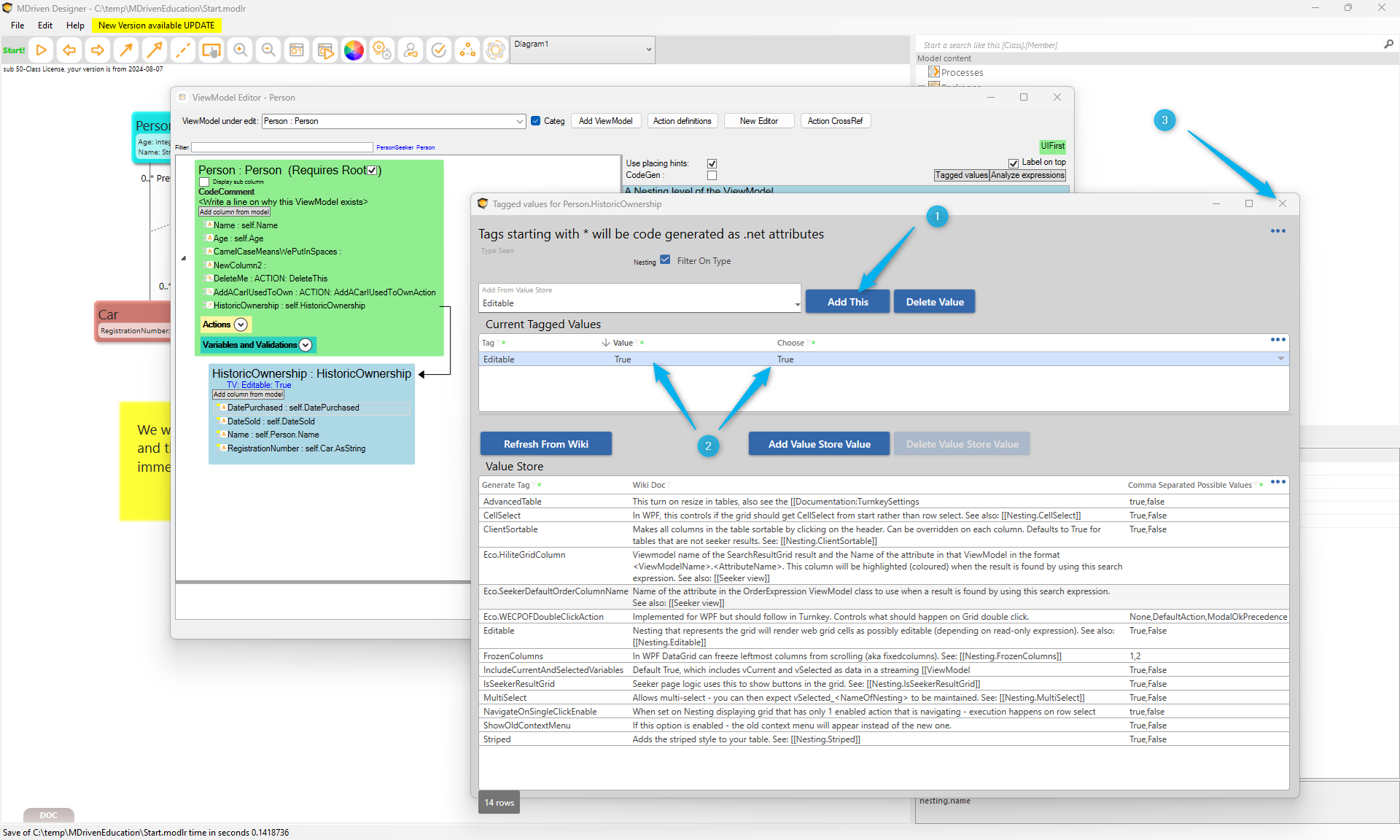The height and width of the screenshot is (840, 1400).
Task: Click the Add This button
Action: click(847, 302)
